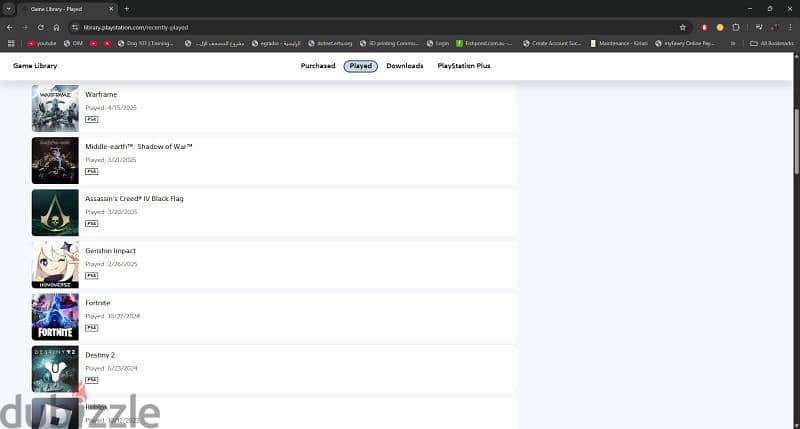Bookmark this page with the star
The width and height of the screenshot is (800, 429).
pyautogui.click(x=683, y=28)
